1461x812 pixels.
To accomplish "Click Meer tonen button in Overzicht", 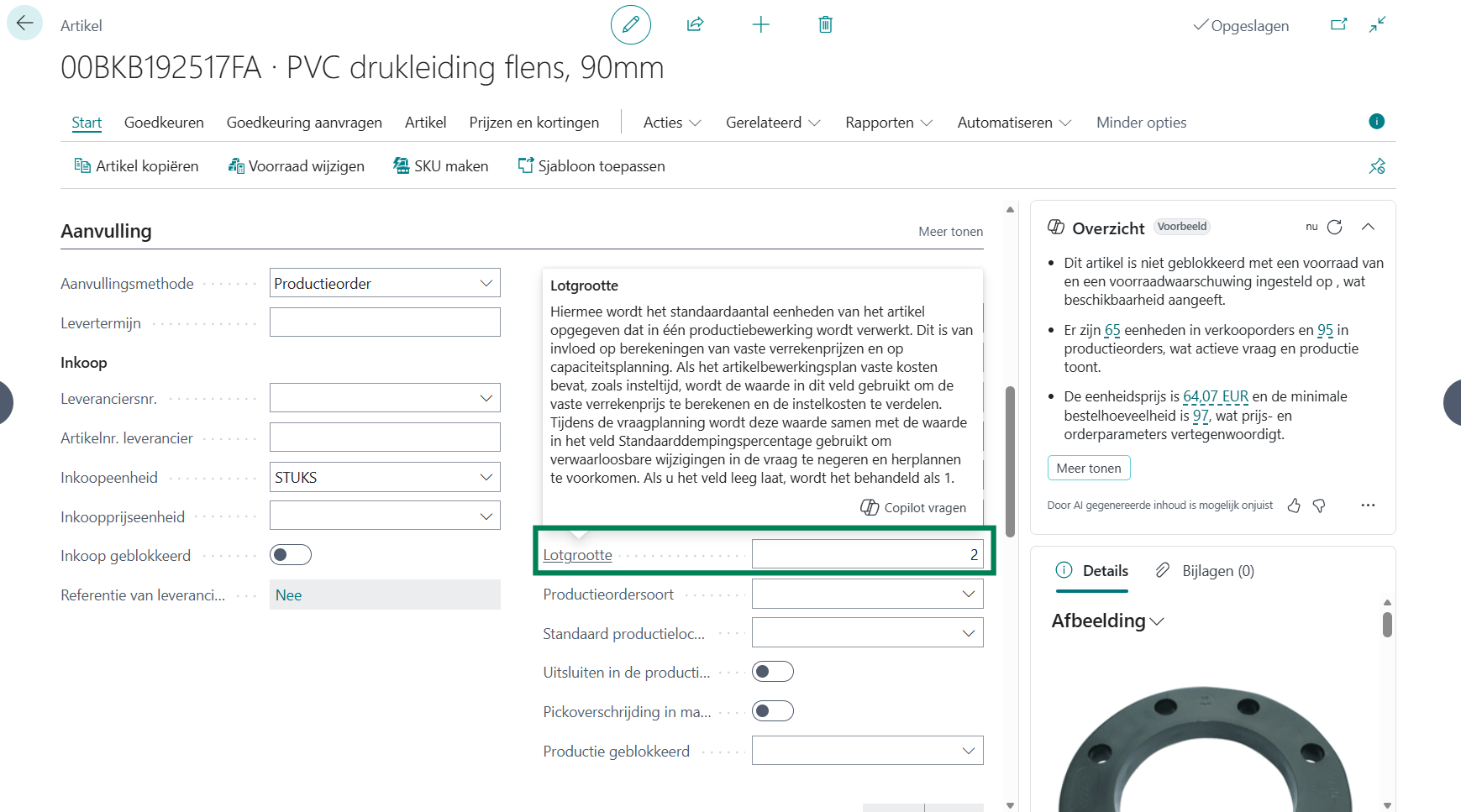I will [x=1088, y=468].
